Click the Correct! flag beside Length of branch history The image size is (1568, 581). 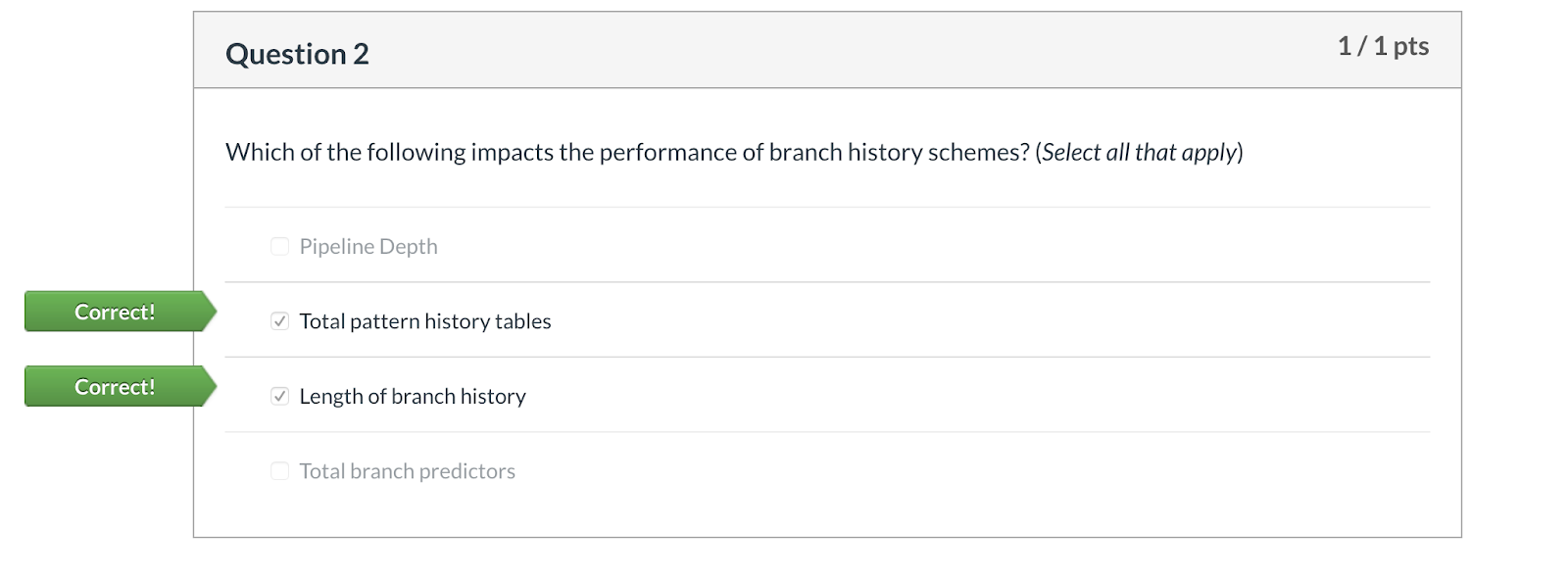coord(115,387)
